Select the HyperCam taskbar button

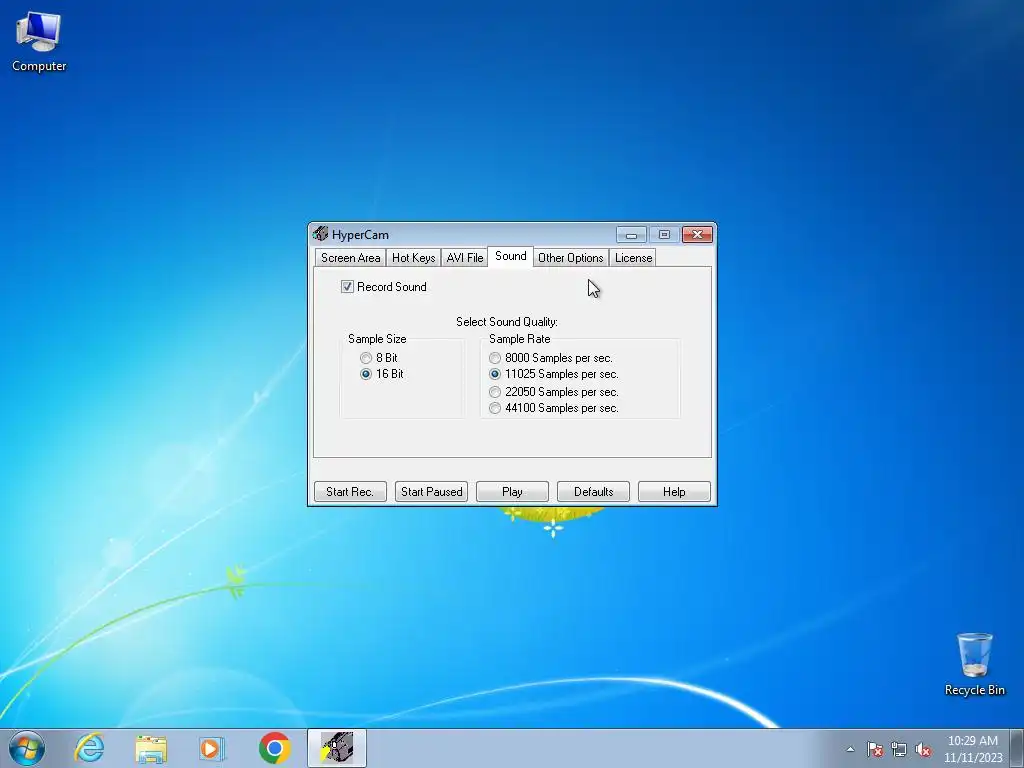(x=337, y=748)
